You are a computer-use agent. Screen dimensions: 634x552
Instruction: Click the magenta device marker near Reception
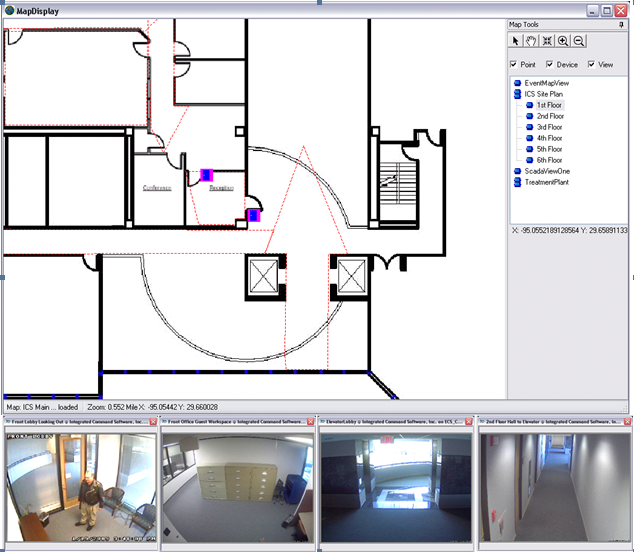tap(208, 175)
